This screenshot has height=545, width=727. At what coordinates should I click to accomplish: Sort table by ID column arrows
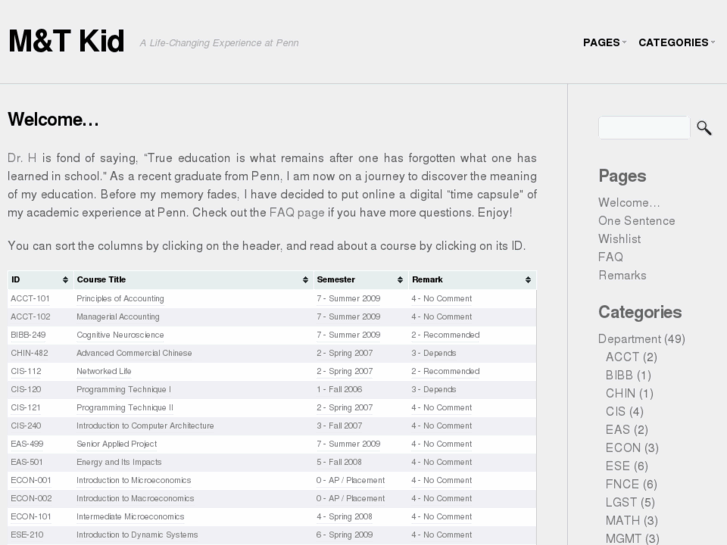click(x=65, y=280)
